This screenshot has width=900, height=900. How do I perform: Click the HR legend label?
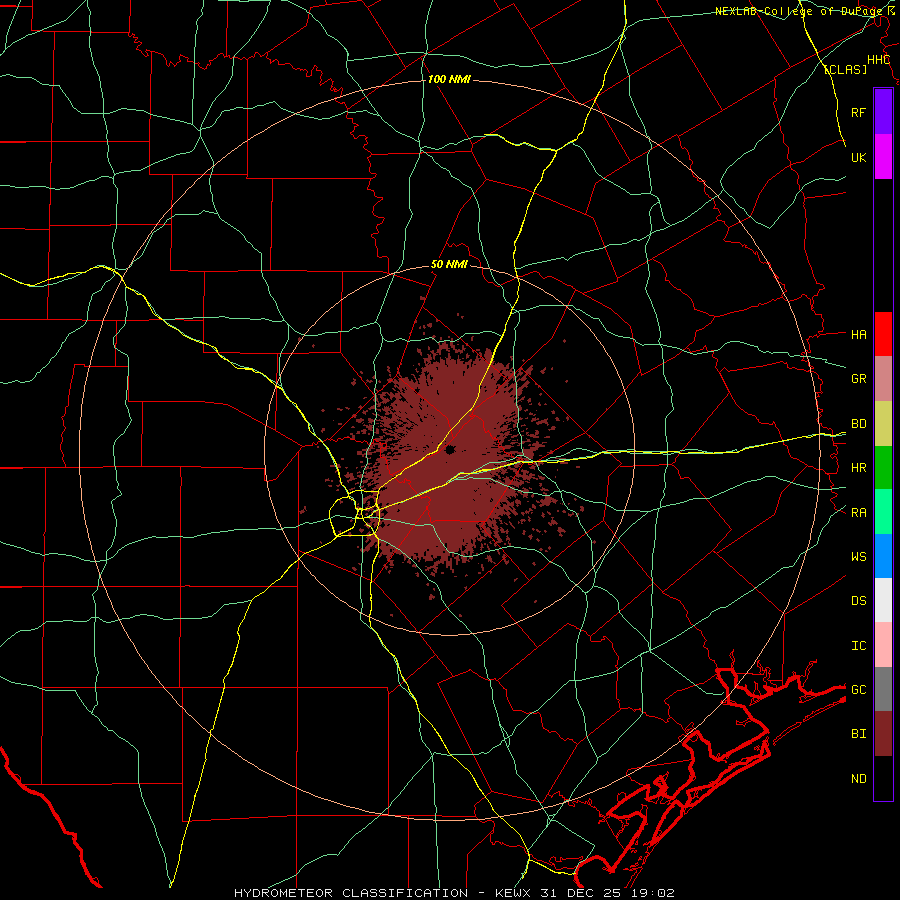coord(858,468)
